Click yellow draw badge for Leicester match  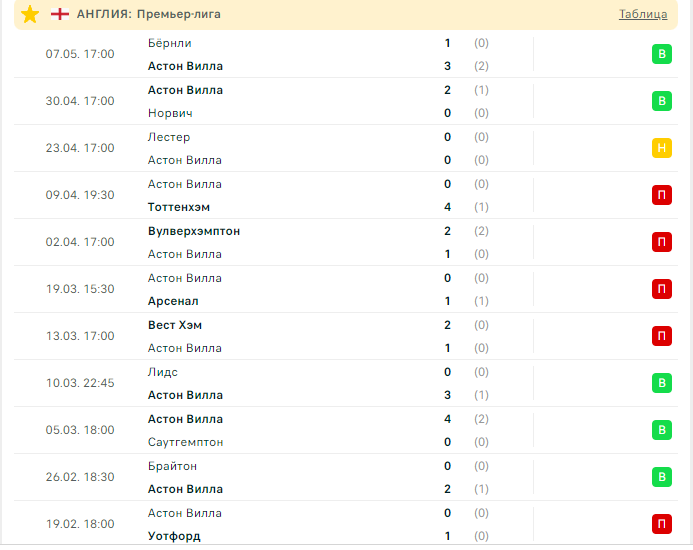pyautogui.click(x=661, y=148)
